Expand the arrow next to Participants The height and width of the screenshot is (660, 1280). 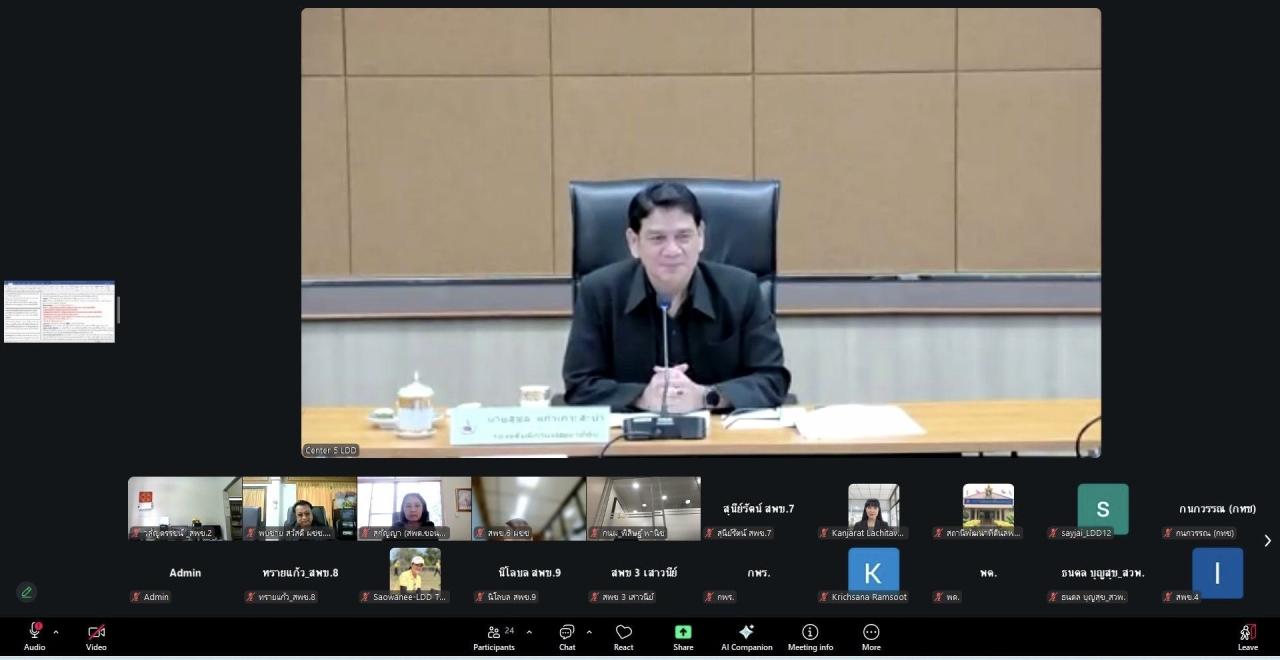tap(529, 632)
